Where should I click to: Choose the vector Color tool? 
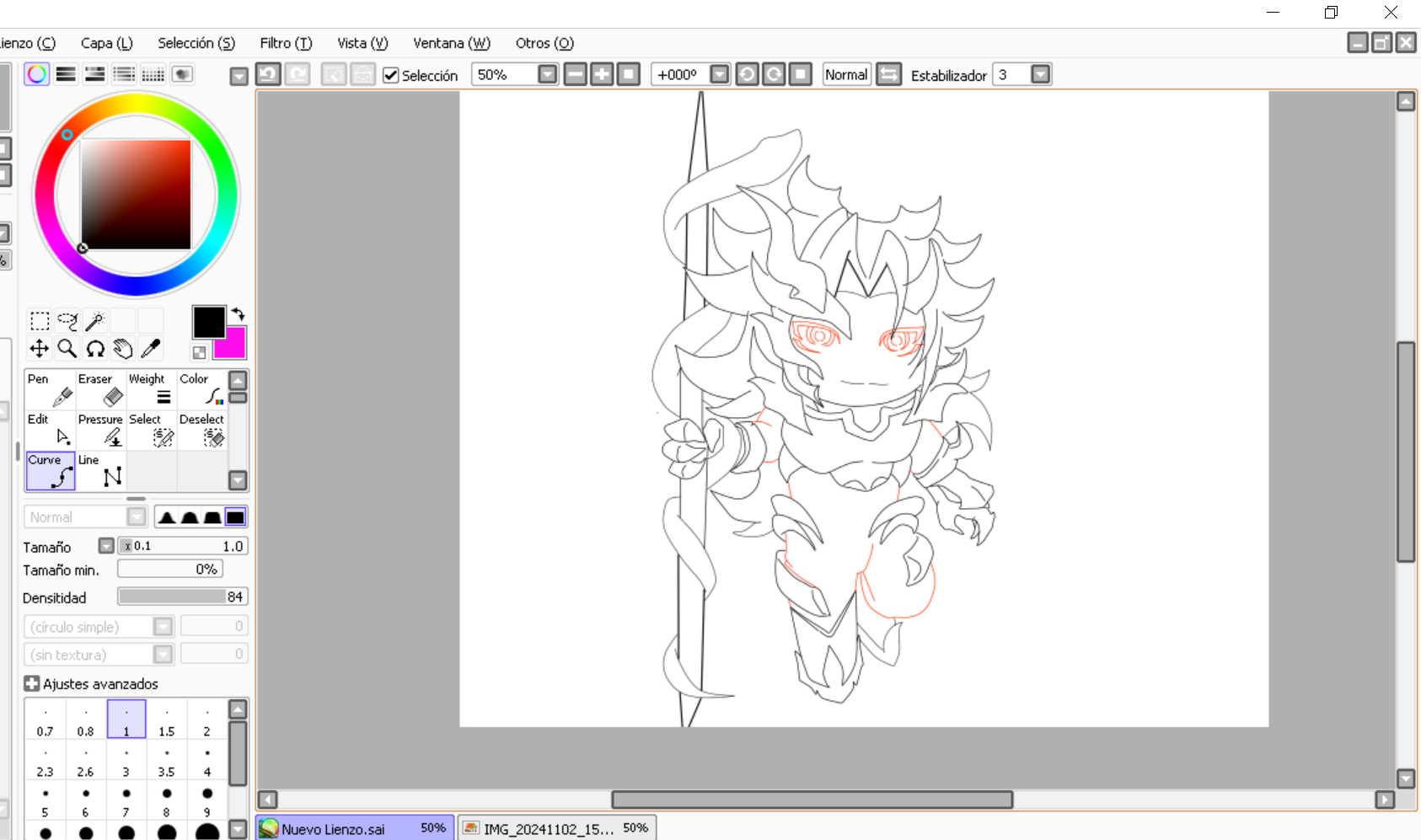[202, 389]
